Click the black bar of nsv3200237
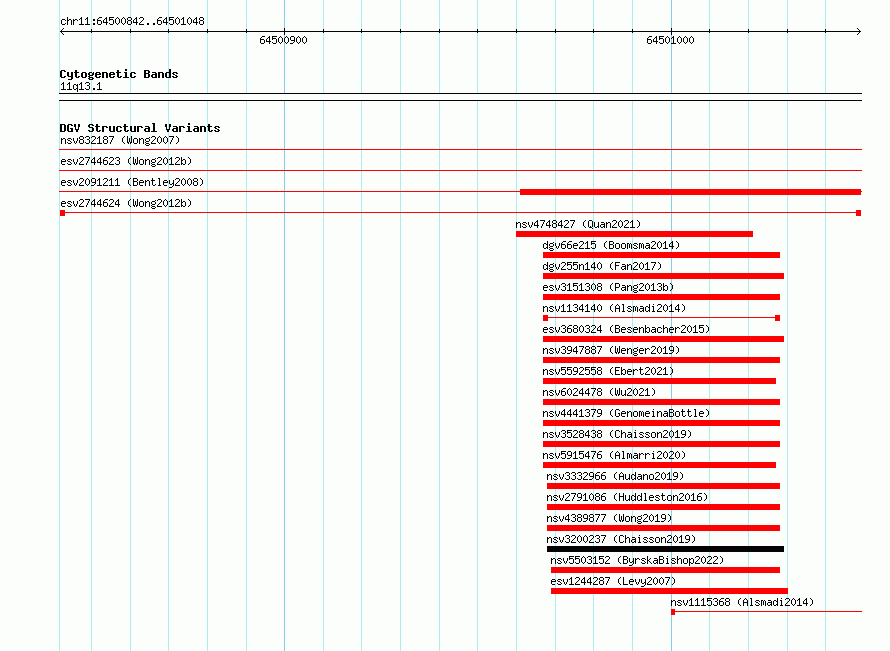890x651 pixels. pos(665,549)
